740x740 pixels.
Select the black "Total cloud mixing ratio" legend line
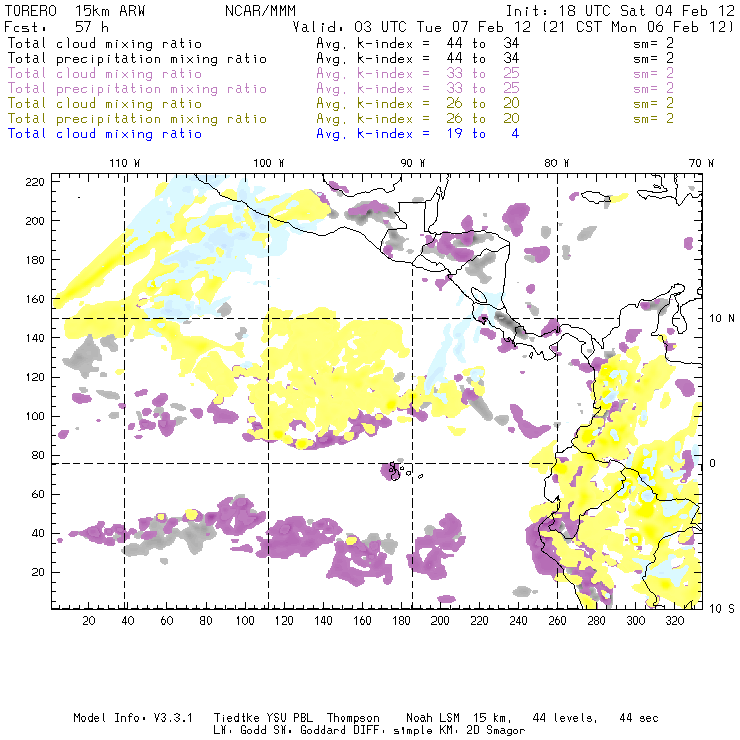(105, 43)
